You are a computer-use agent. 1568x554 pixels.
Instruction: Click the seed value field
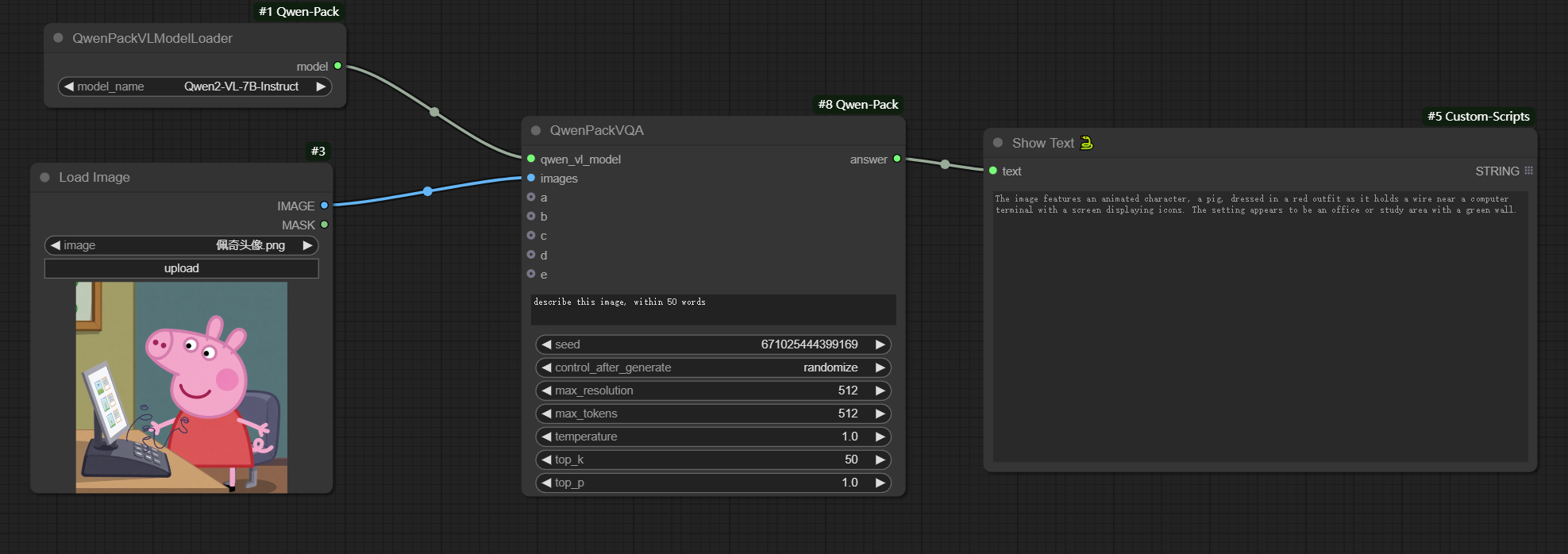point(714,344)
